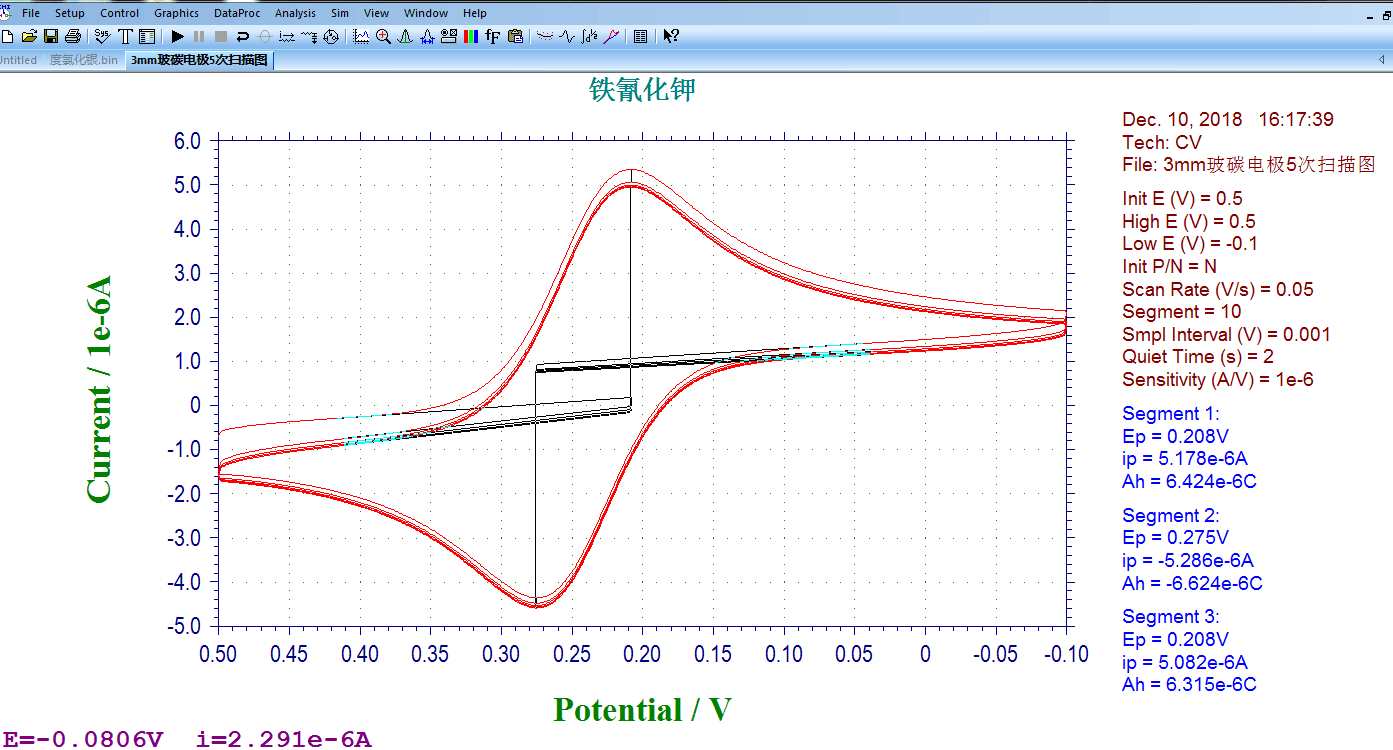Screen dimensions: 1393x750
Task: Open iR compensation icon
Action: [286, 36]
